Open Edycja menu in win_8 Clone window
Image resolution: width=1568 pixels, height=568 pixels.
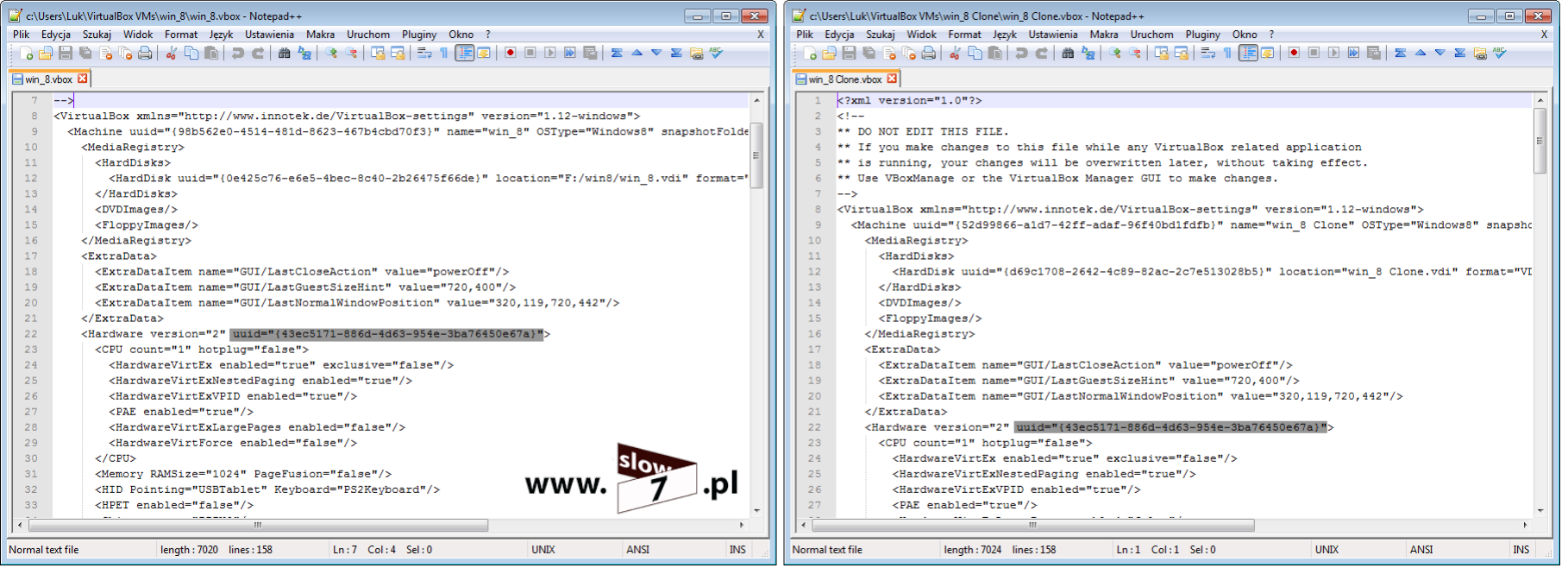[x=839, y=35]
